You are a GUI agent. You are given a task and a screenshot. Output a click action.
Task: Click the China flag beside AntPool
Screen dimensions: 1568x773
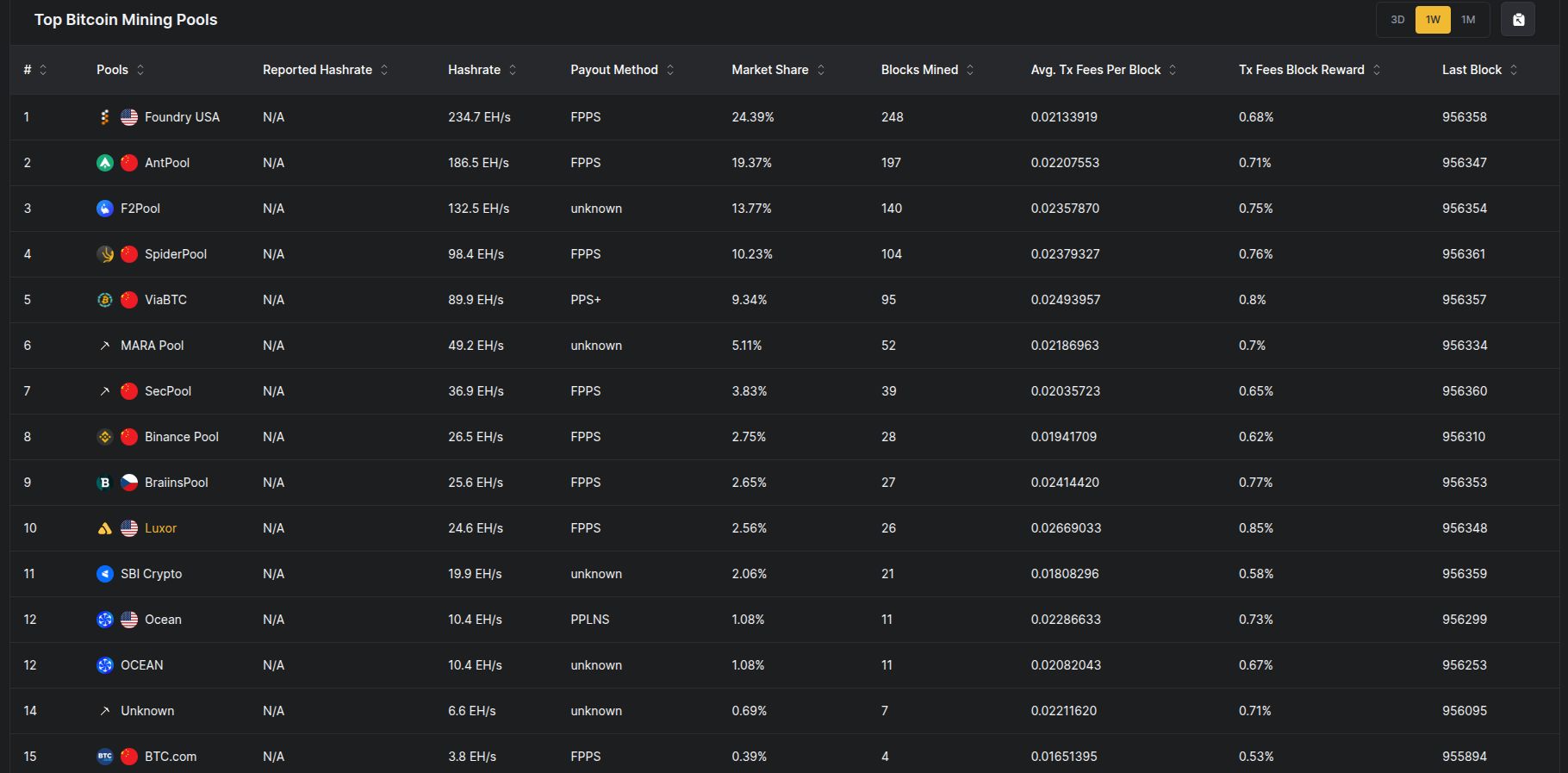(129, 163)
